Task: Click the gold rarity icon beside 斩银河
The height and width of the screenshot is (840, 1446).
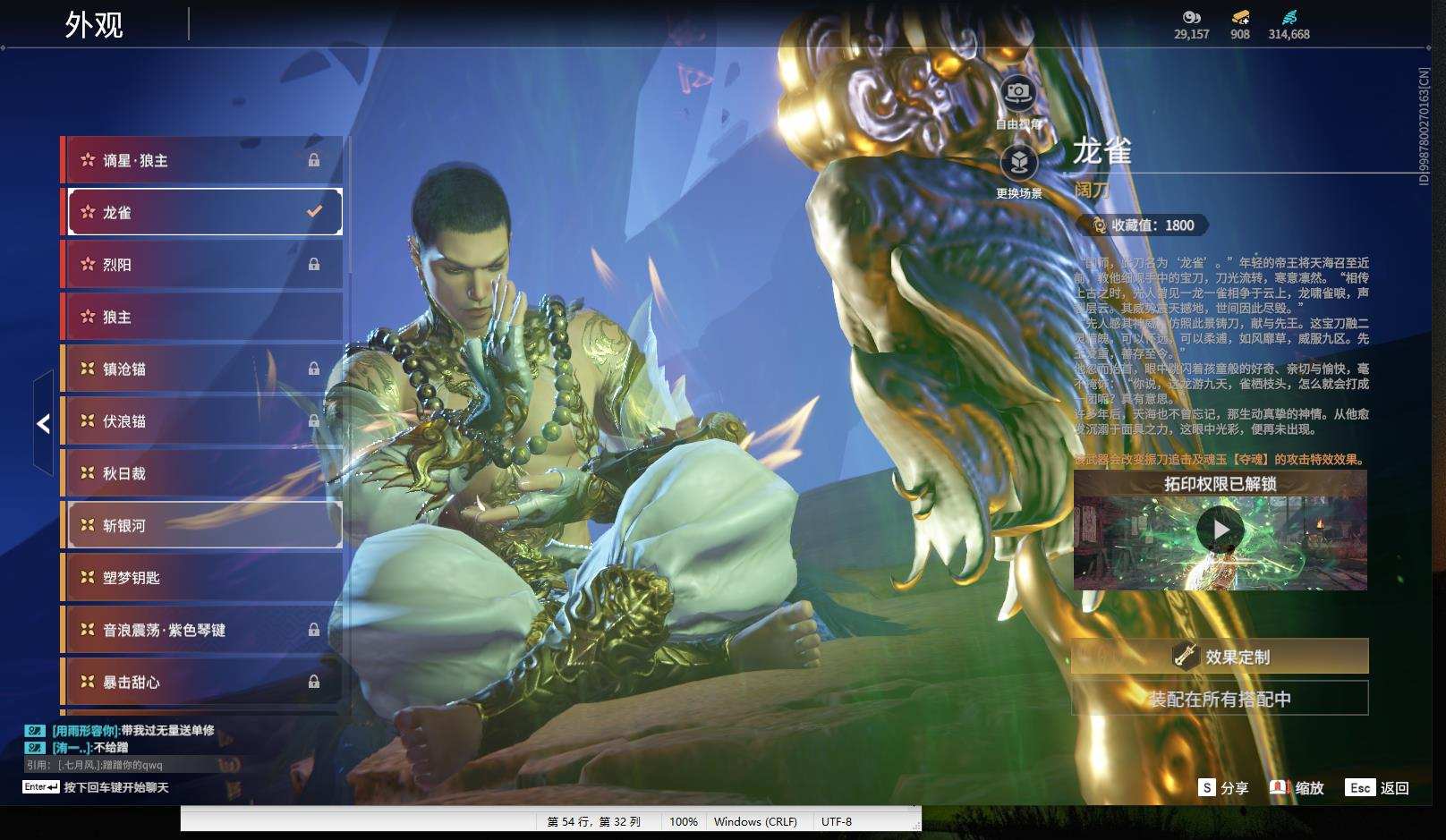Action: point(88,525)
